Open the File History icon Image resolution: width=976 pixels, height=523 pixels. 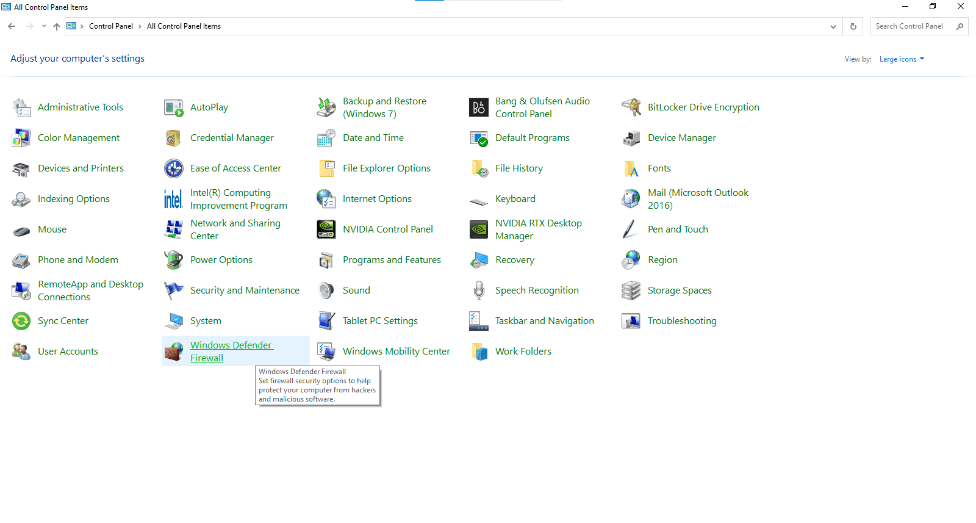click(x=479, y=168)
